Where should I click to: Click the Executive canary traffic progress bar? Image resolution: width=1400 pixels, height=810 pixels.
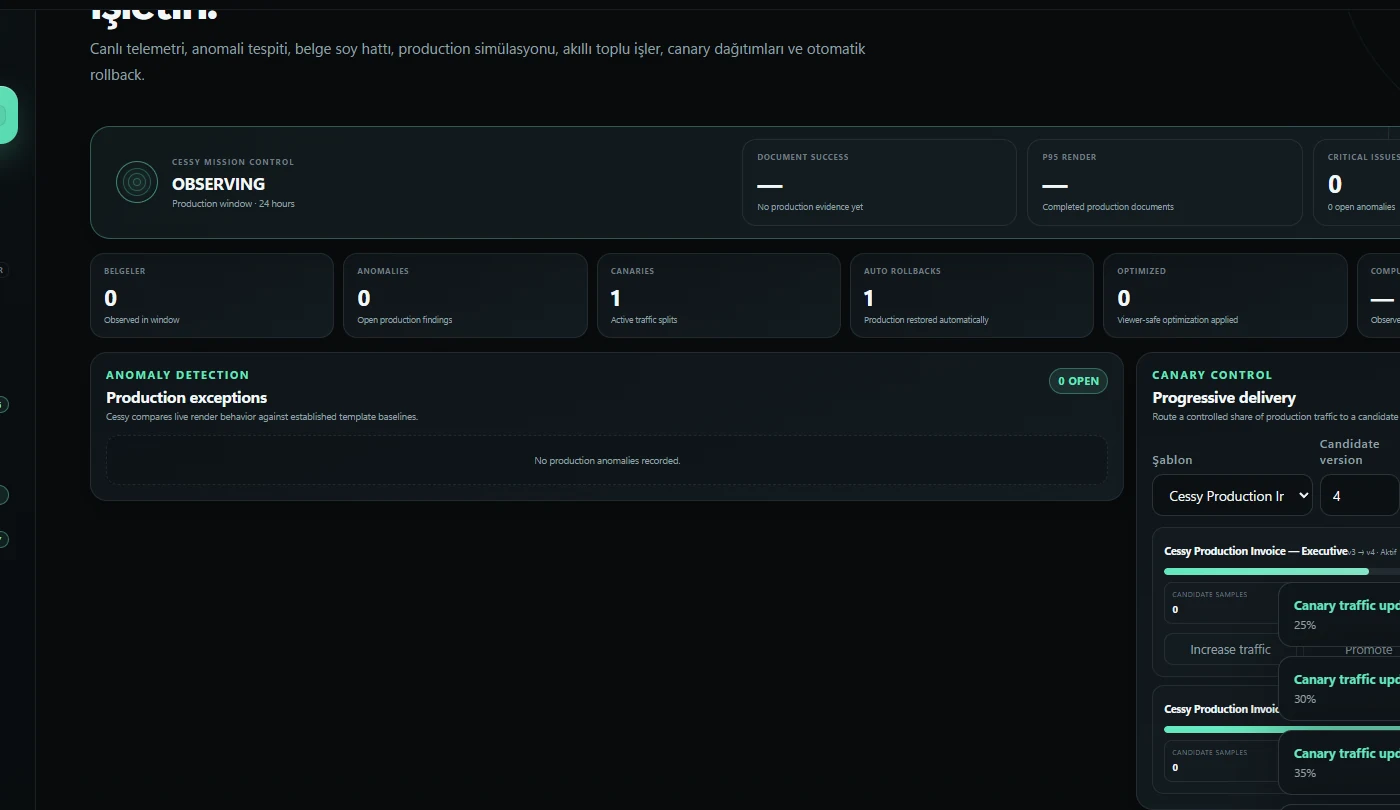(x=1282, y=571)
